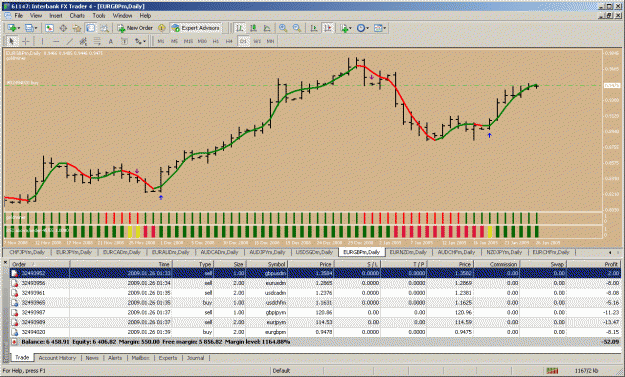Show the Market Watch window

(49, 28)
